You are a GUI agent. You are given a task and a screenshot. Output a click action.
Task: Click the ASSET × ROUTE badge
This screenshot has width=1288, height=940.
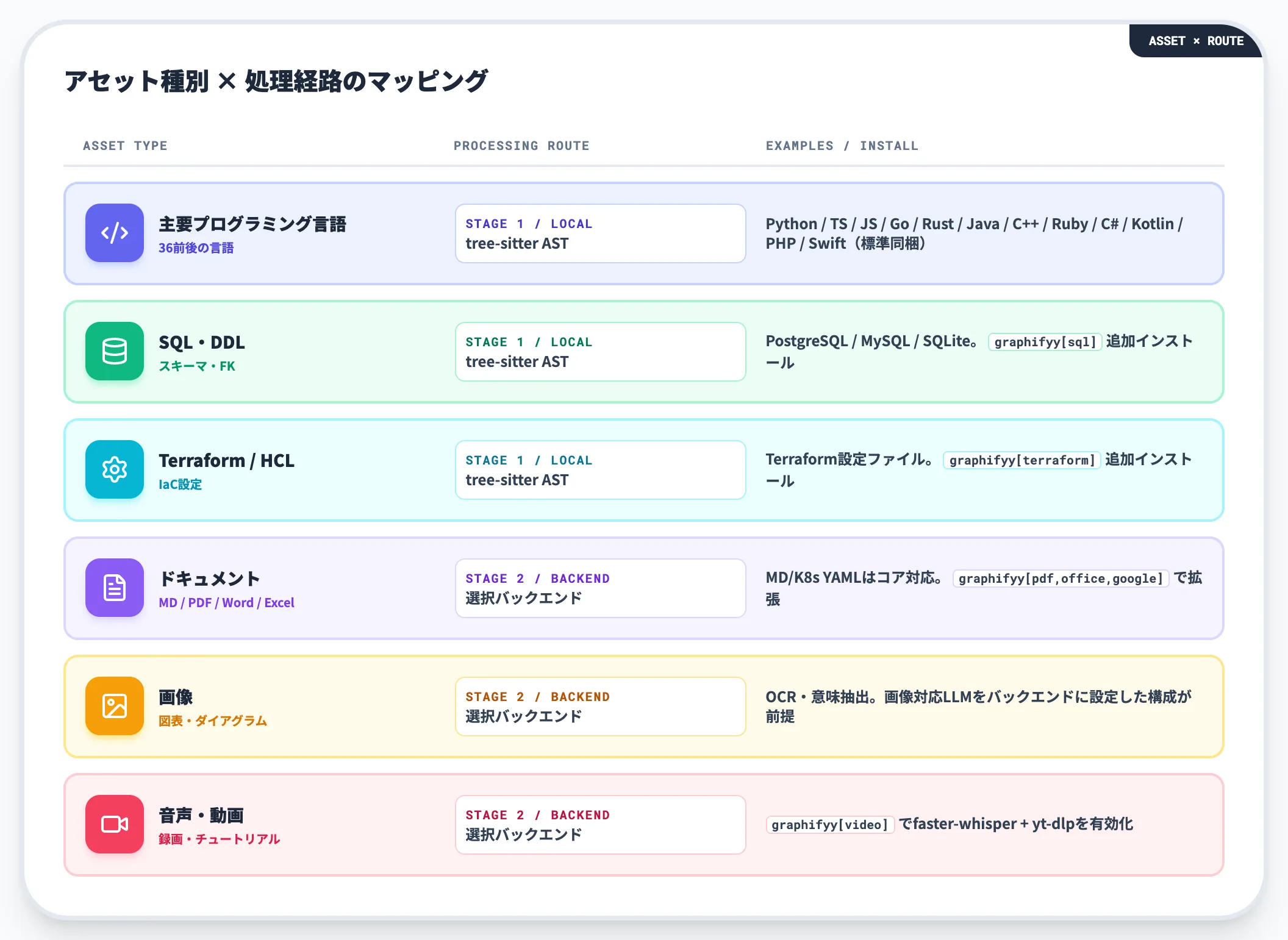click(1196, 41)
